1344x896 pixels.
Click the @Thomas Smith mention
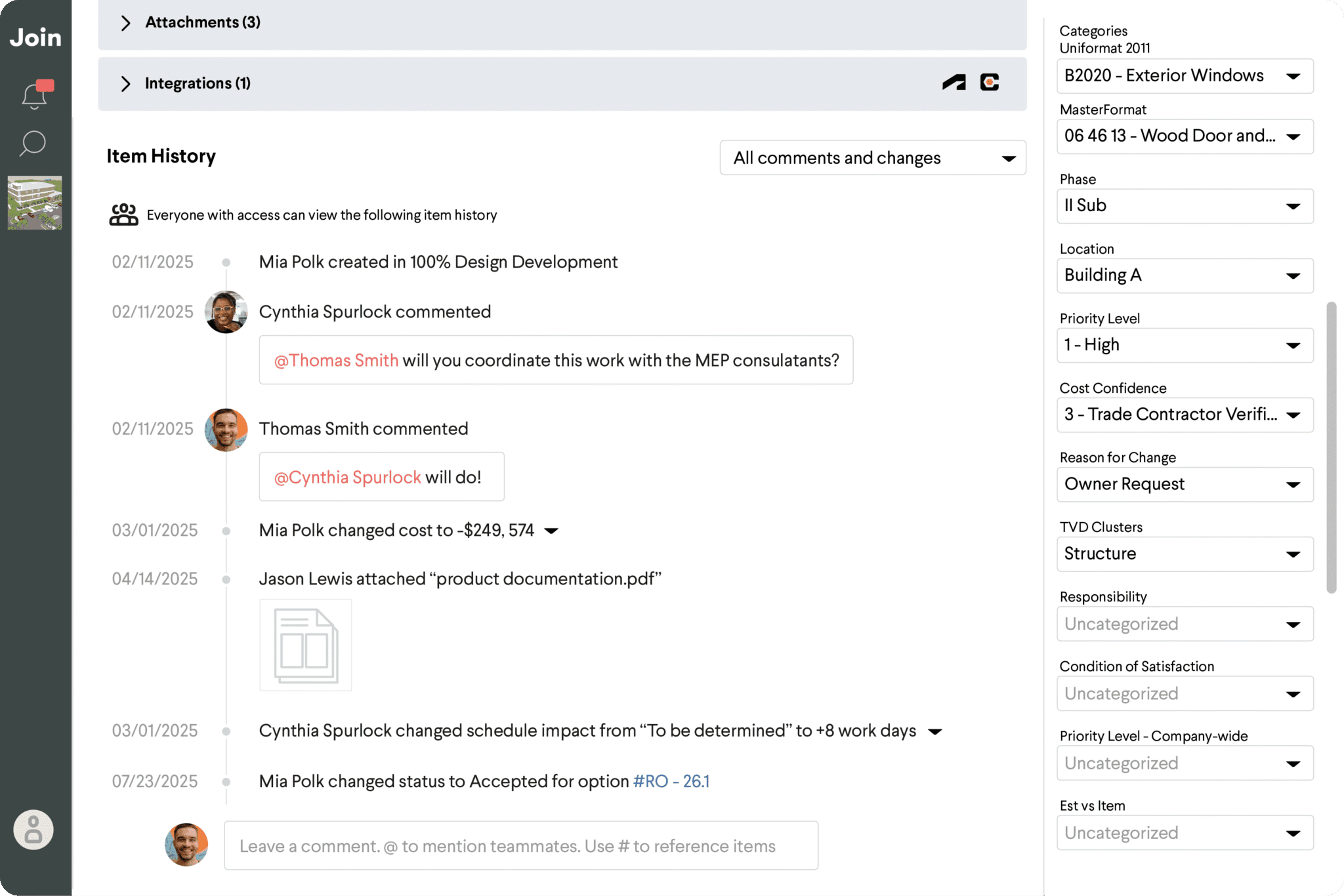[336, 360]
